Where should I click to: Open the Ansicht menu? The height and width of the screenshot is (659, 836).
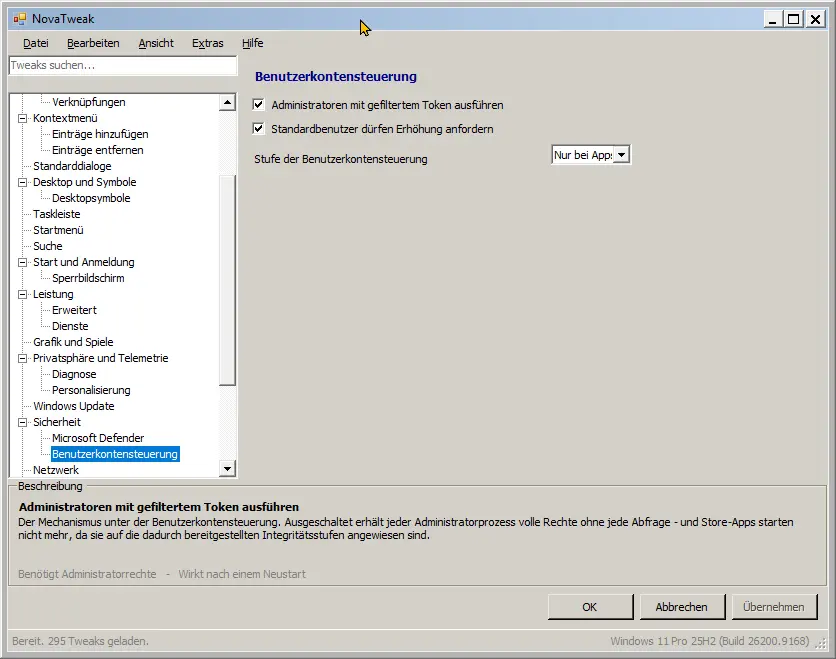pos(156,43)
